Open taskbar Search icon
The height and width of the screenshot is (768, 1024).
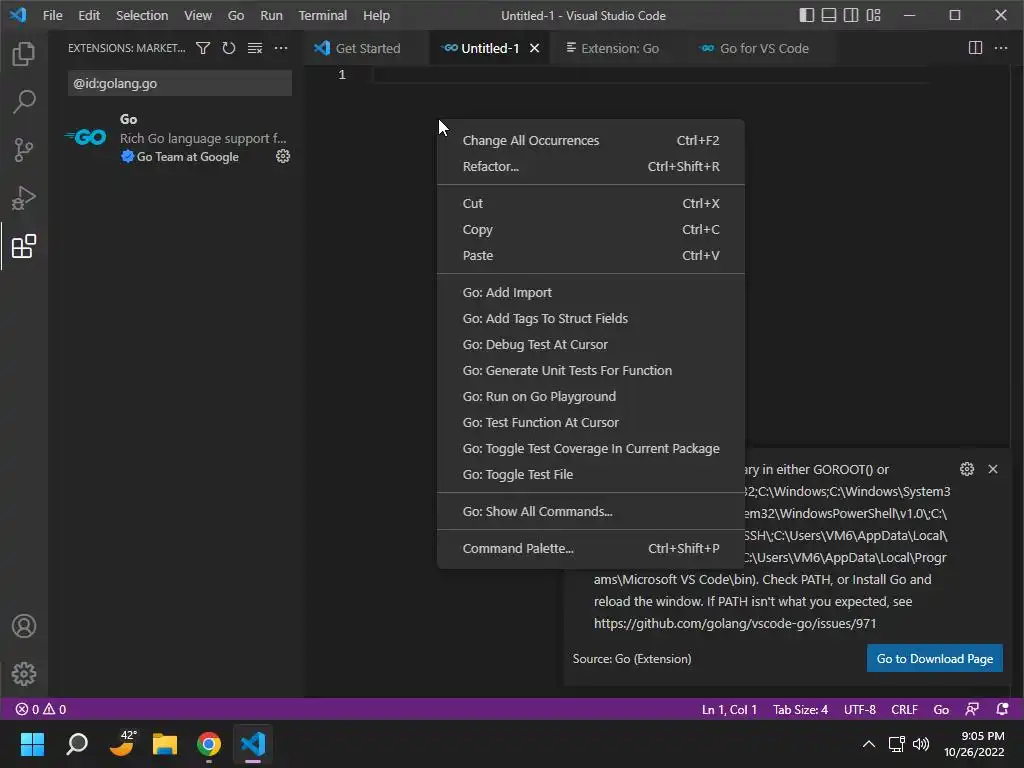coord(77,744)
